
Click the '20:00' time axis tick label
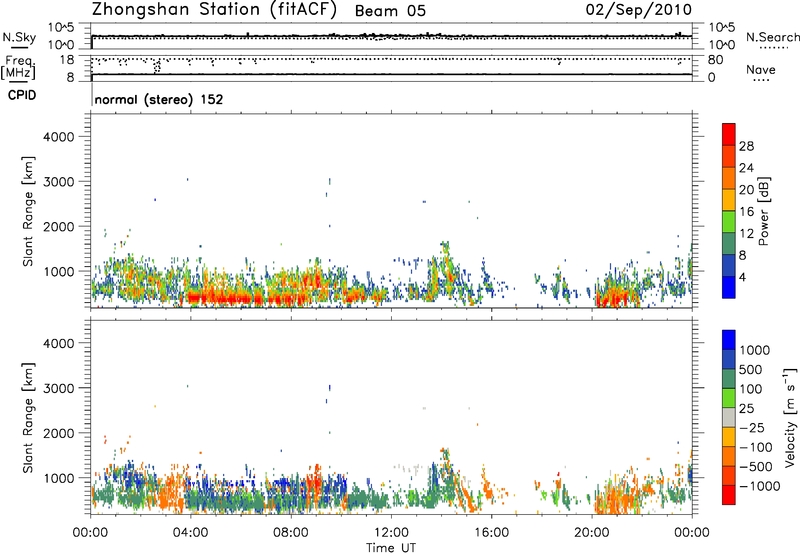592,533
